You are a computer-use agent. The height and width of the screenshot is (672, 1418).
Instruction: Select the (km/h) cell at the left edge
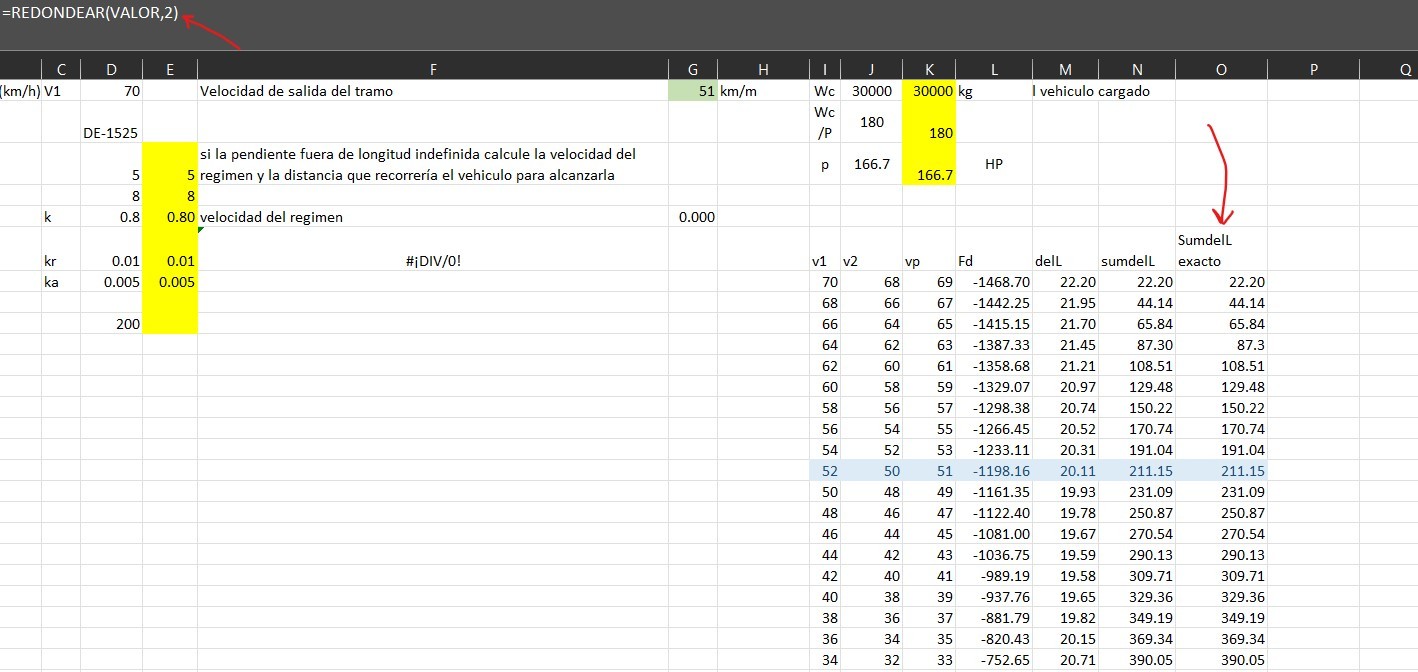[21, 91]
